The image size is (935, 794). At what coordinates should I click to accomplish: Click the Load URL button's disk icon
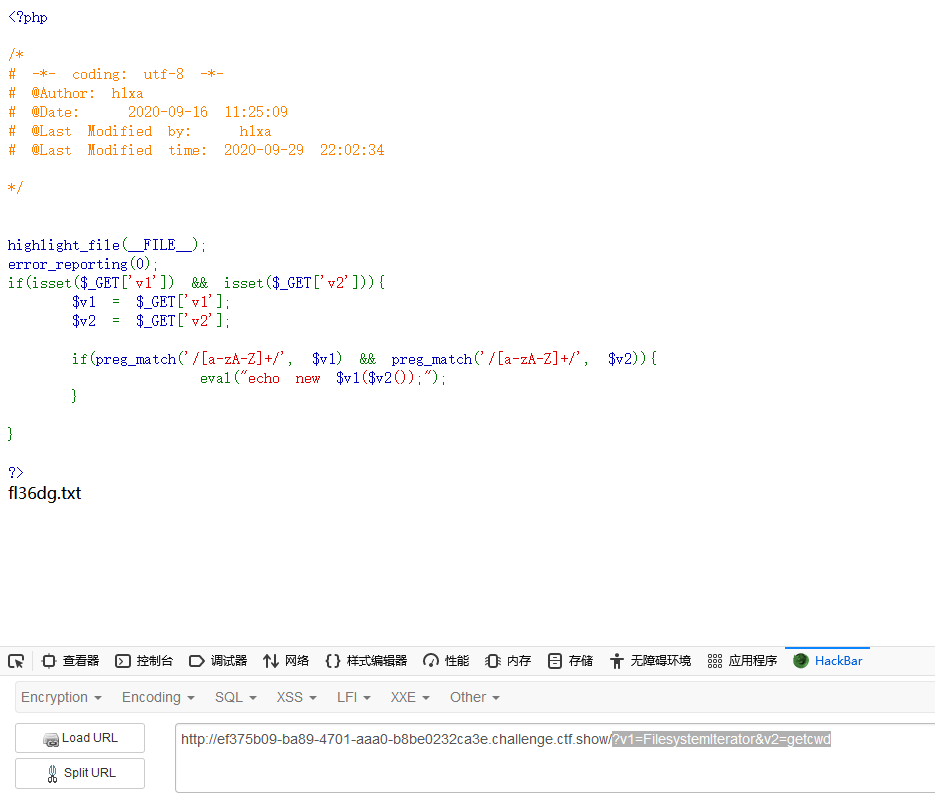[x=51, y=739]
